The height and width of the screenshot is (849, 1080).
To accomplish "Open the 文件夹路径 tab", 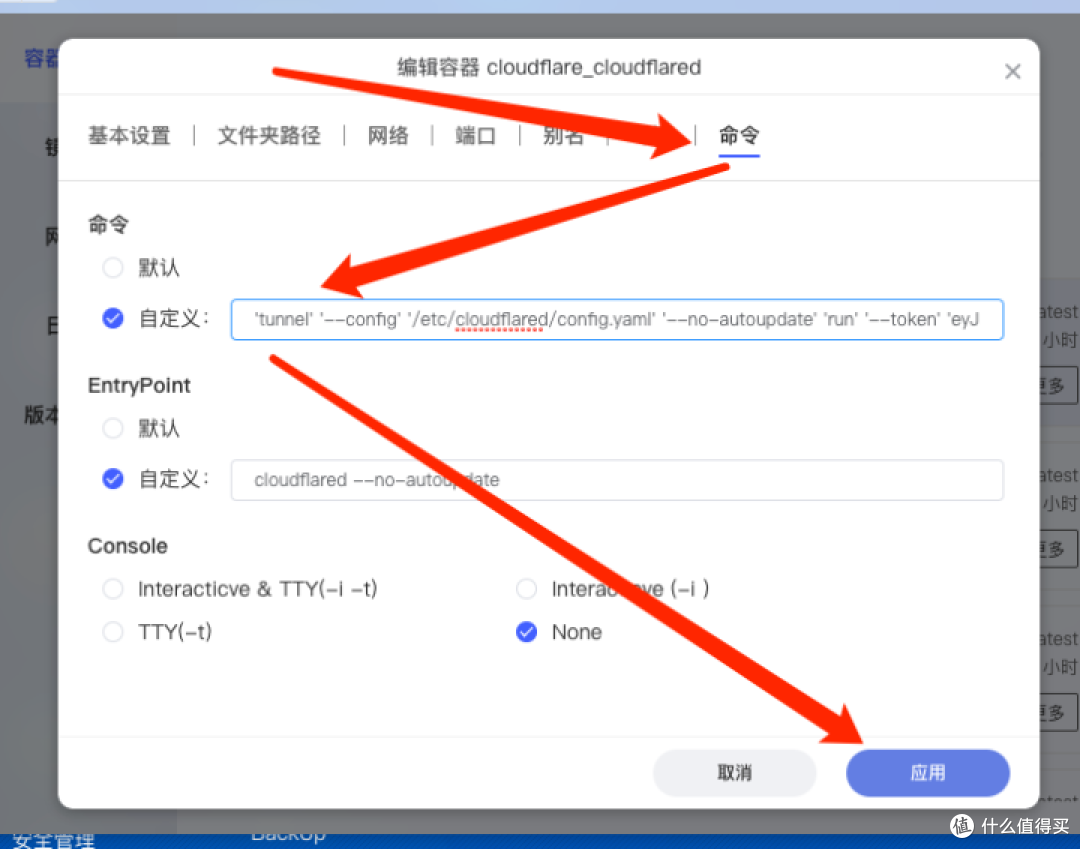I will pyautogui.click(x=268, y=135).
